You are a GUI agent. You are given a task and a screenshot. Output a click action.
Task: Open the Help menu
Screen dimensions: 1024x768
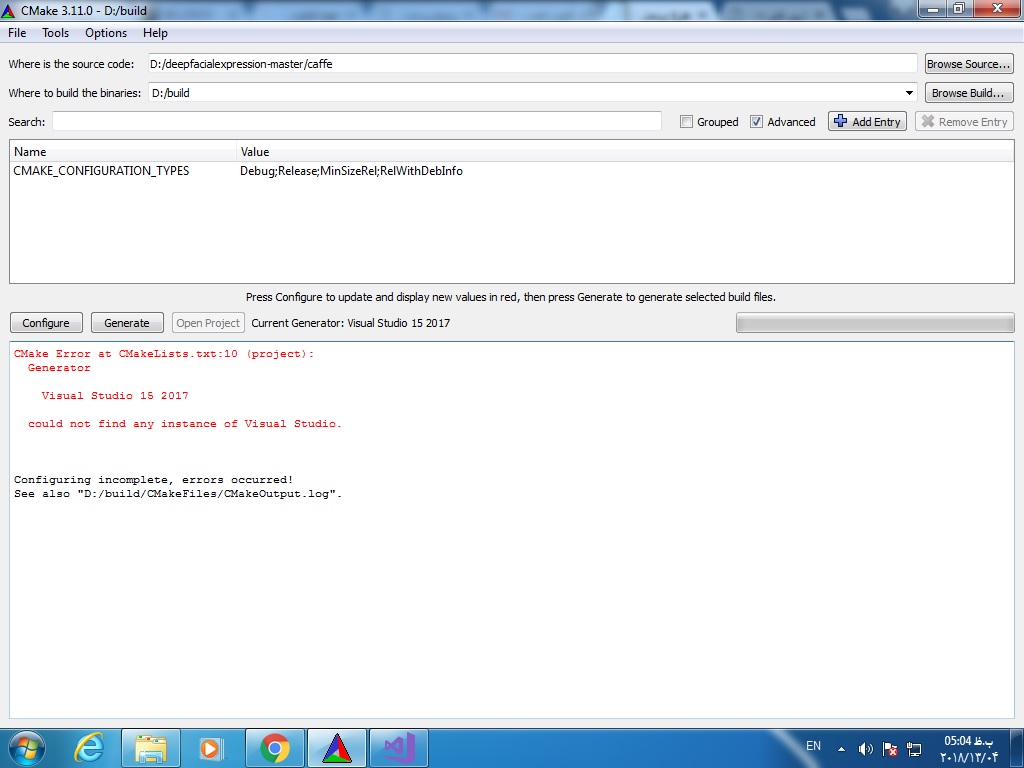pyautogui.click(x=155, y=33)
